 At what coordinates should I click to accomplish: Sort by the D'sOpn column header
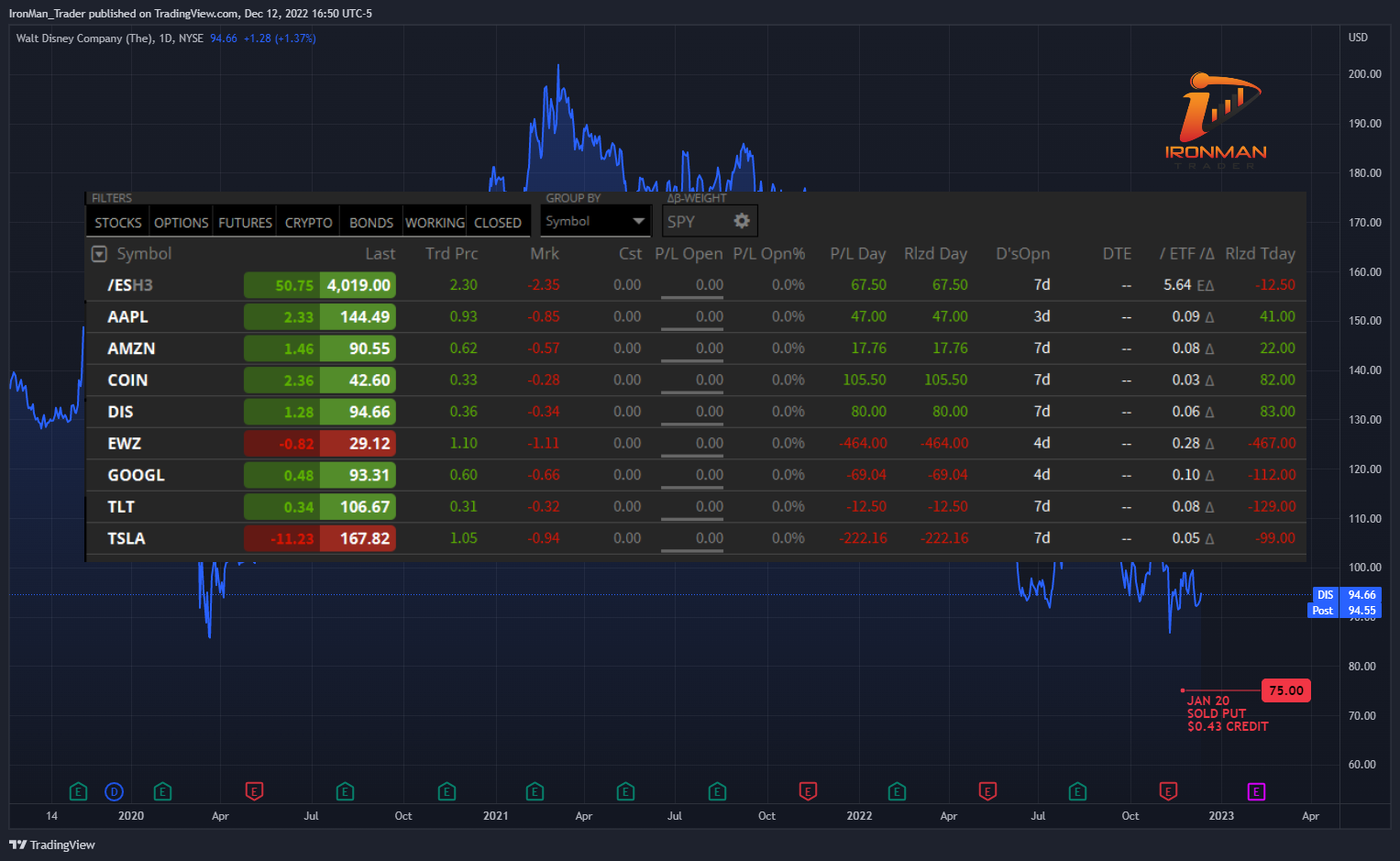pyautogui.click(x=1022, y=254)
